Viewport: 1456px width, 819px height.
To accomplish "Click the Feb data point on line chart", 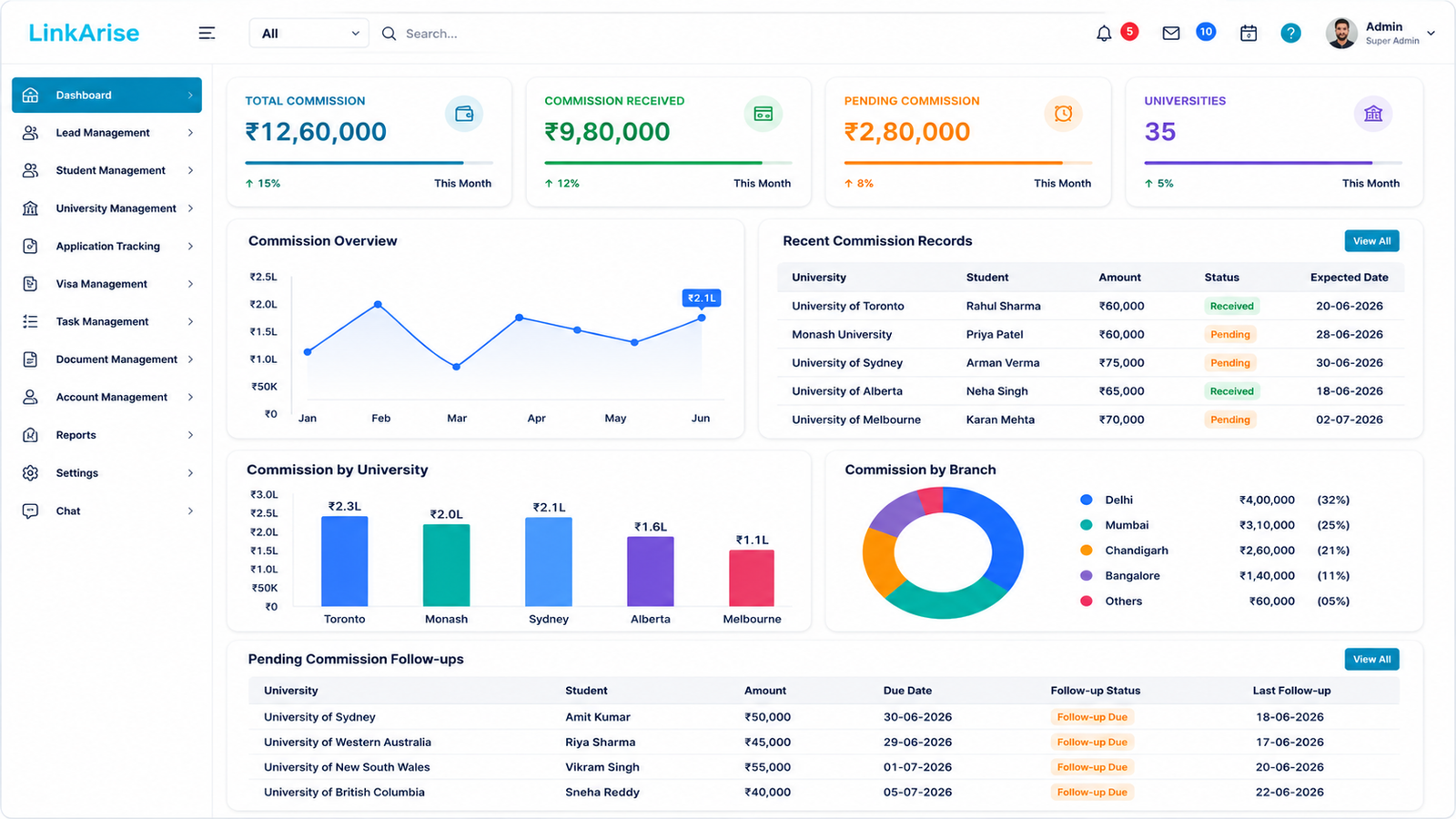I will 378,304.
